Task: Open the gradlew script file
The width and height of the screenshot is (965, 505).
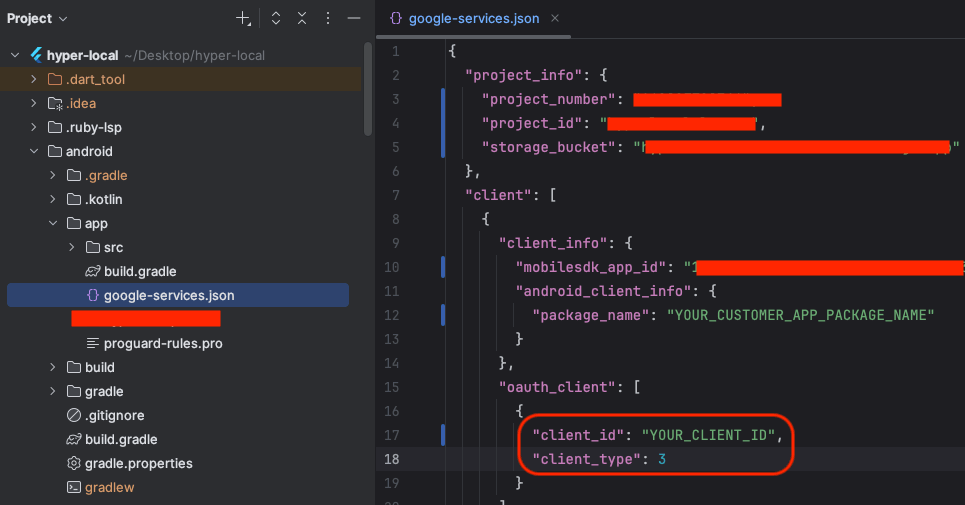Action: (110, 487)
